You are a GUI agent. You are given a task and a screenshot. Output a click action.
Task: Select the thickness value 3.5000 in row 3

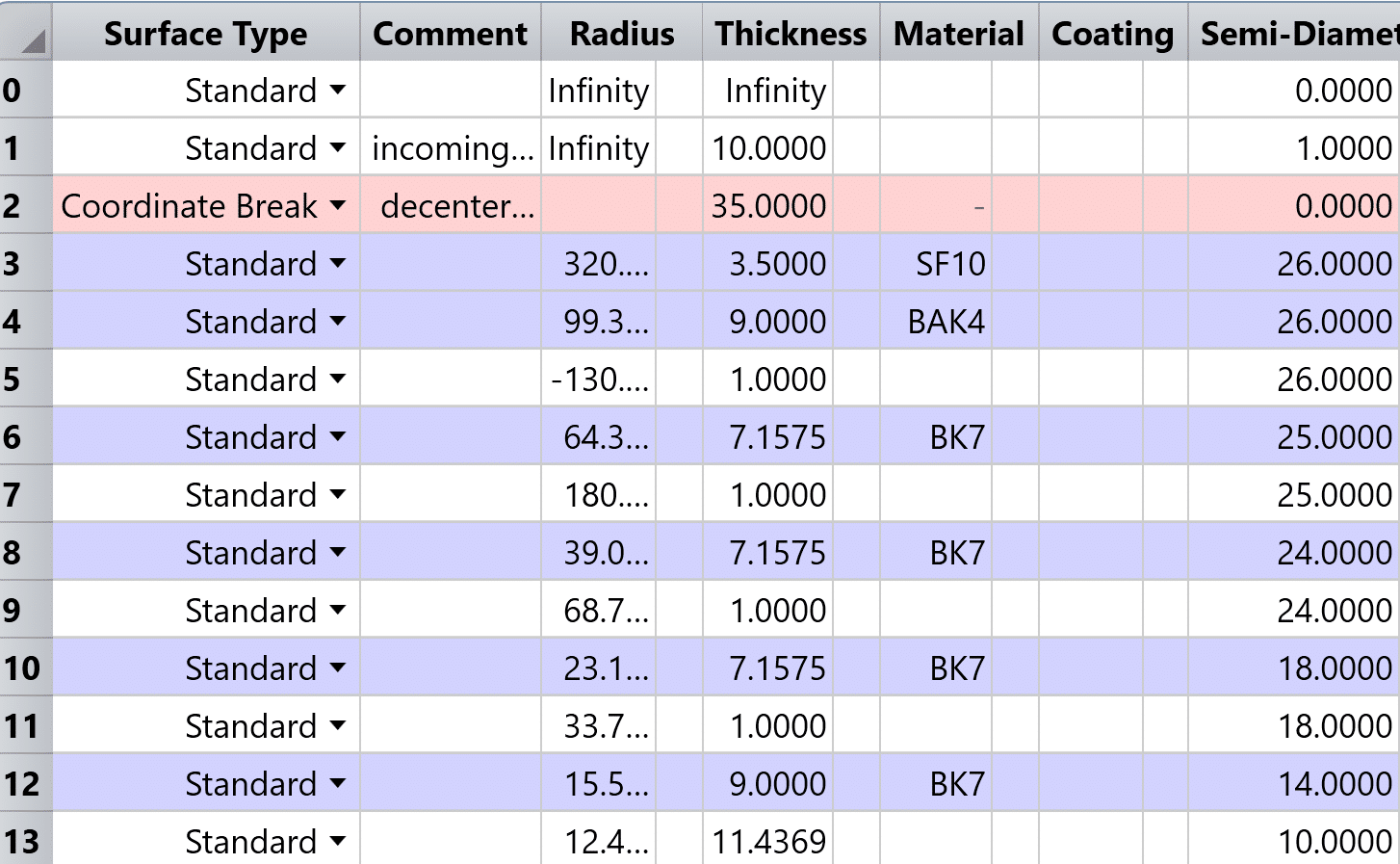point(768,263)
